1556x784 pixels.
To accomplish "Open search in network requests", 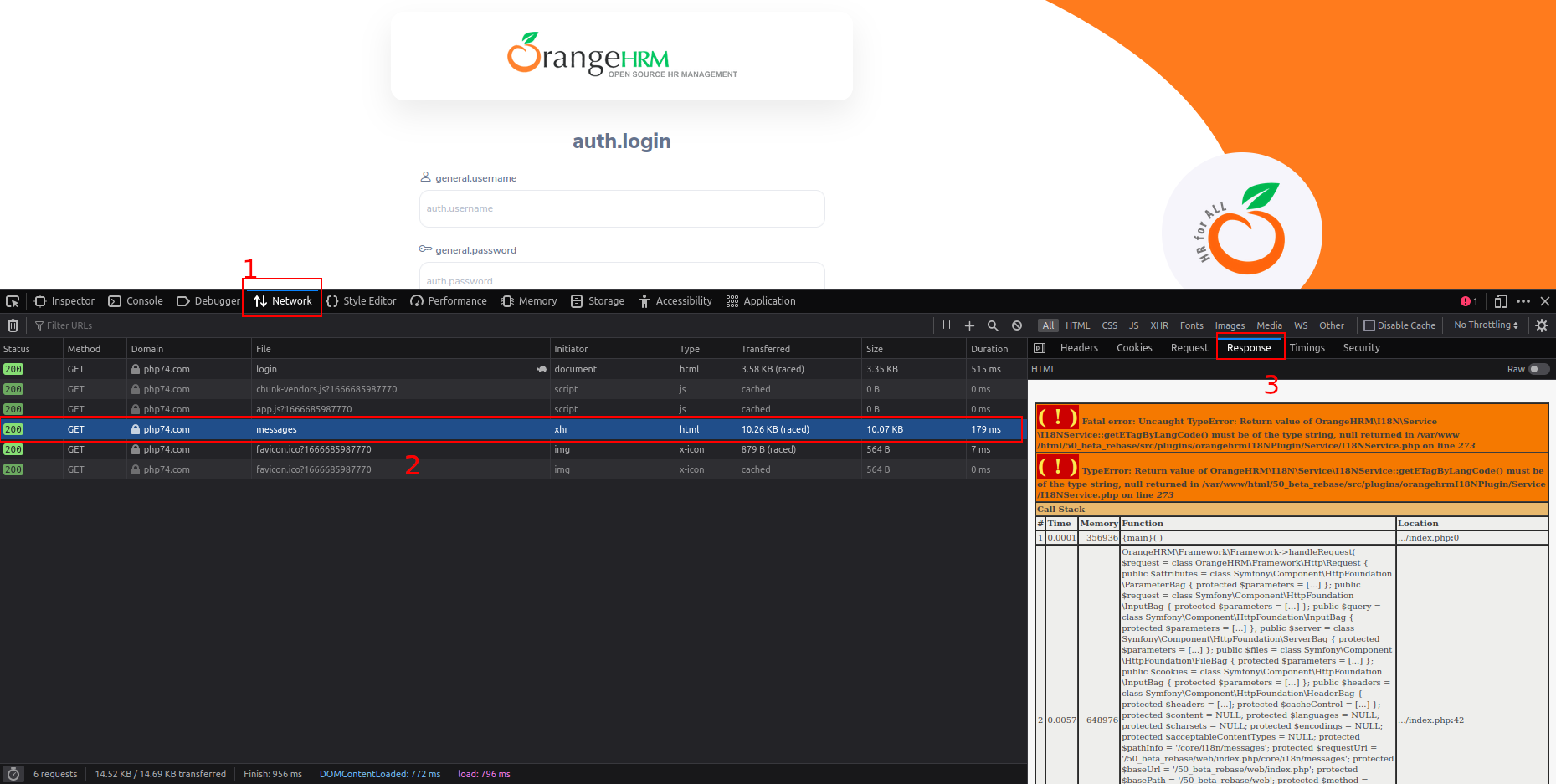I will [x=993, y=325].
